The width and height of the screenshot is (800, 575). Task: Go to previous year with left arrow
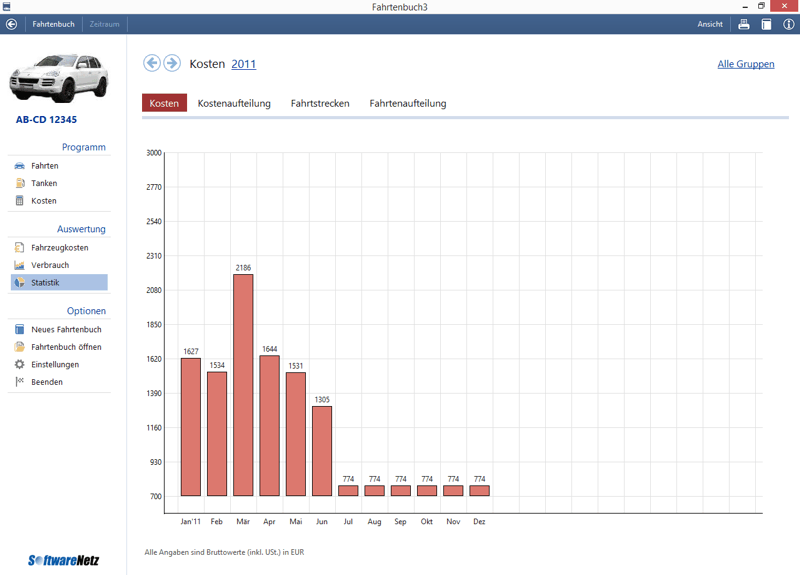(152, 63)
